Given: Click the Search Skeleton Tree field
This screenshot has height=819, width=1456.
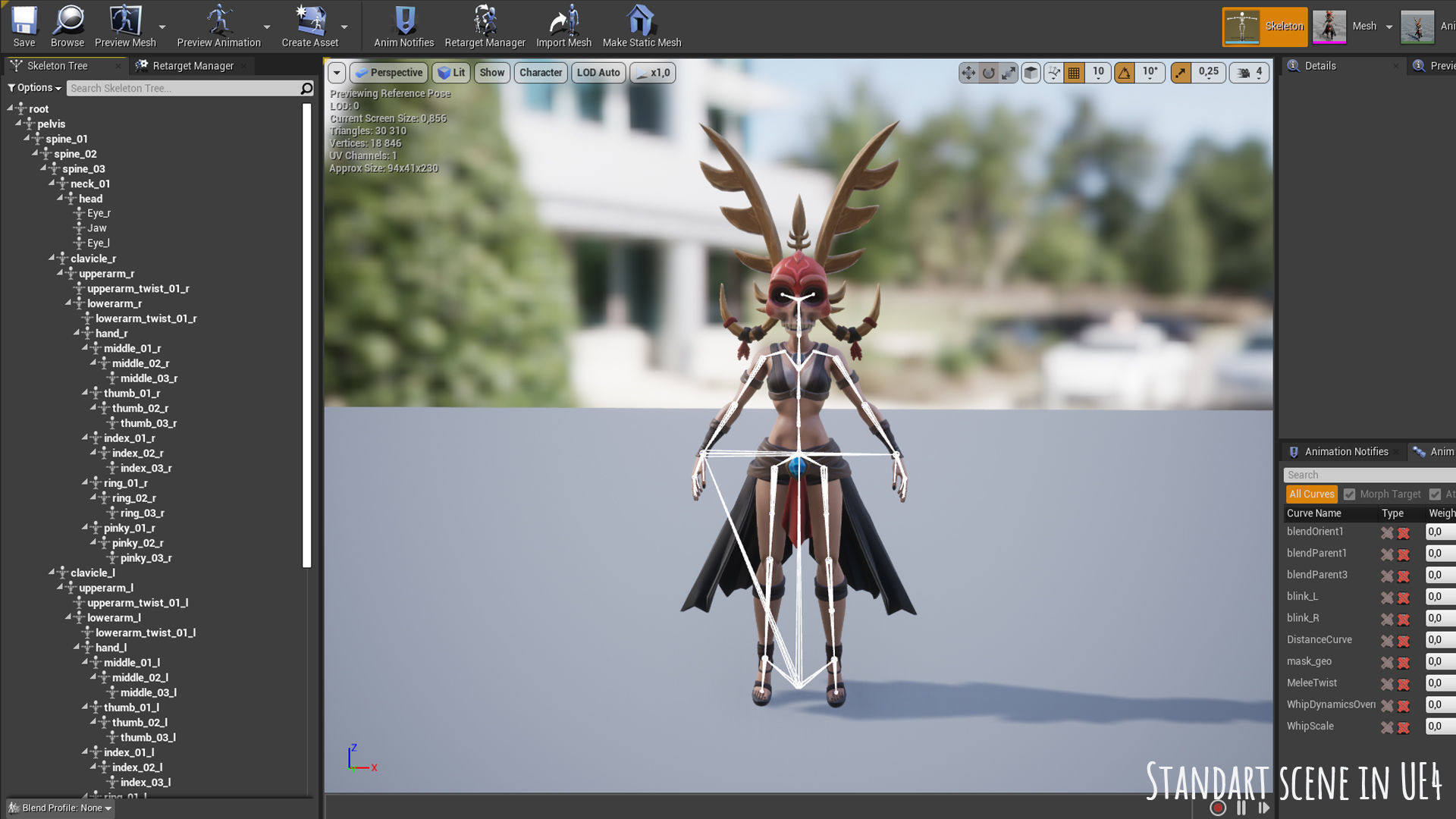Looking at the screenshot, I should click(x=184, y=89).
